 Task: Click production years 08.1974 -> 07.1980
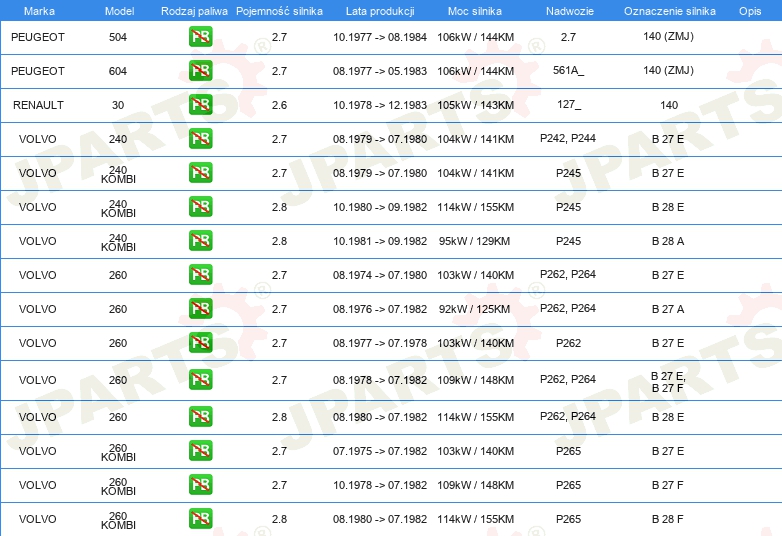380,275
